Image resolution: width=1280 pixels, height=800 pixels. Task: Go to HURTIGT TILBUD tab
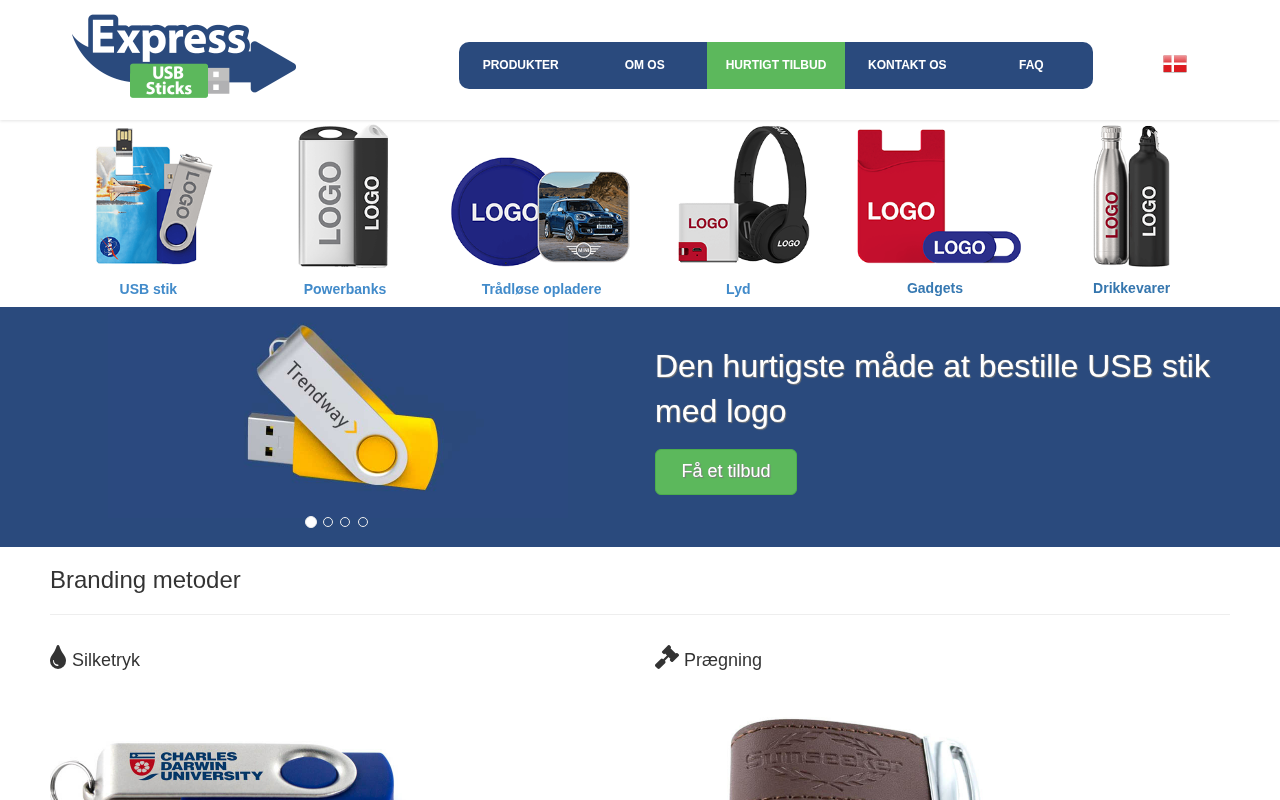[776, 65]
